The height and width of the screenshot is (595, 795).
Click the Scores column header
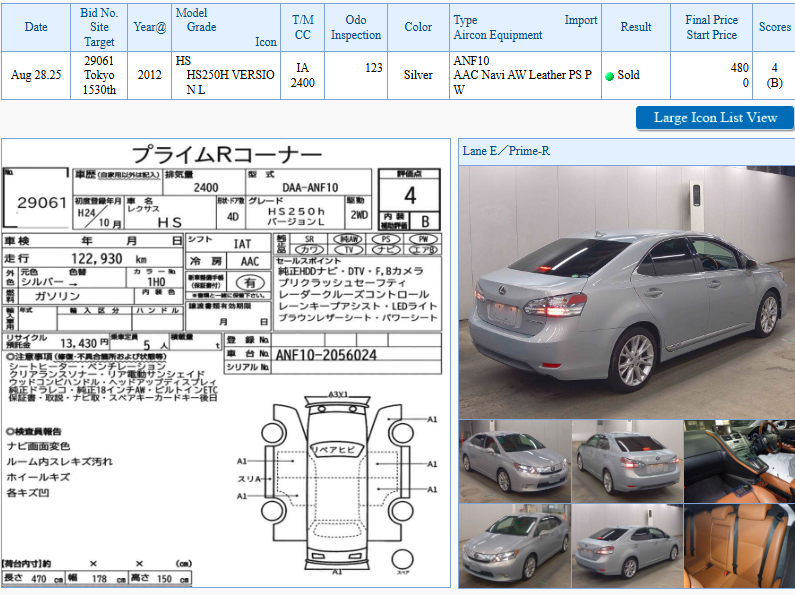[x=774, y=27]
